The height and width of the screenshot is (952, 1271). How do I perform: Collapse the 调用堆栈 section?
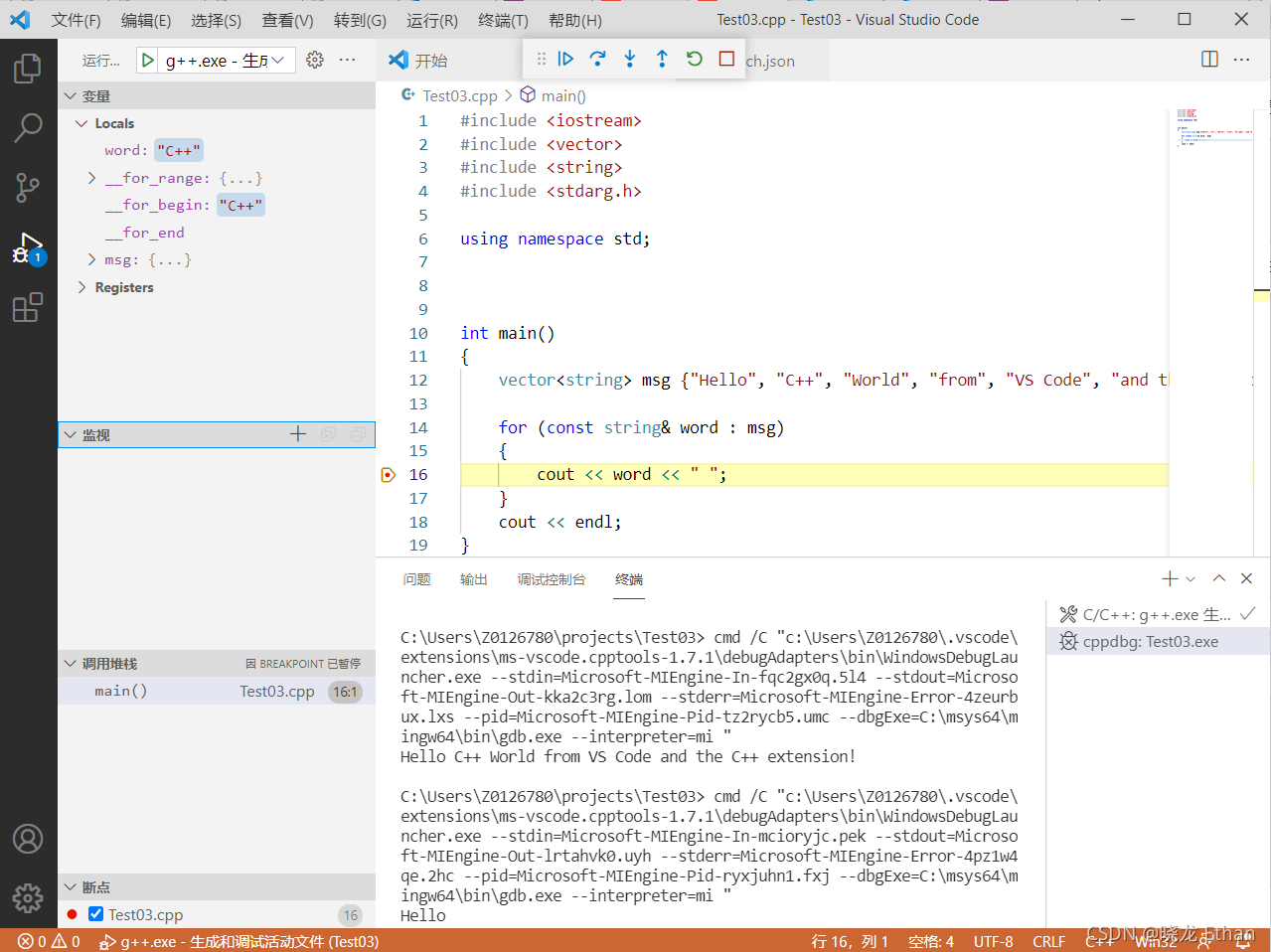pyautogui.click(x=71, y=663)
